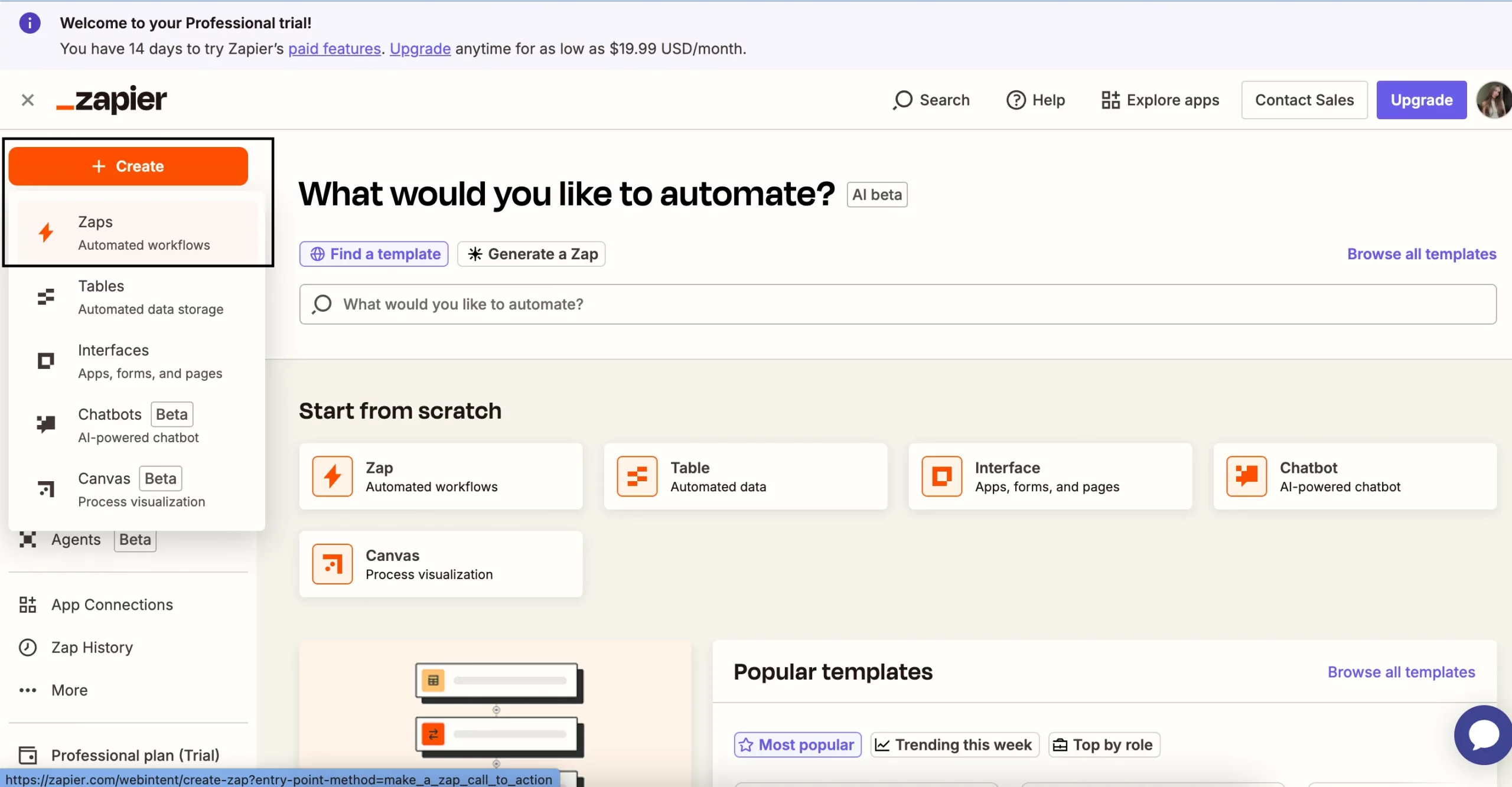This screenshot has width=1512, height=787.
Task: Select the Trending this week tab
Action: [954, 744]
